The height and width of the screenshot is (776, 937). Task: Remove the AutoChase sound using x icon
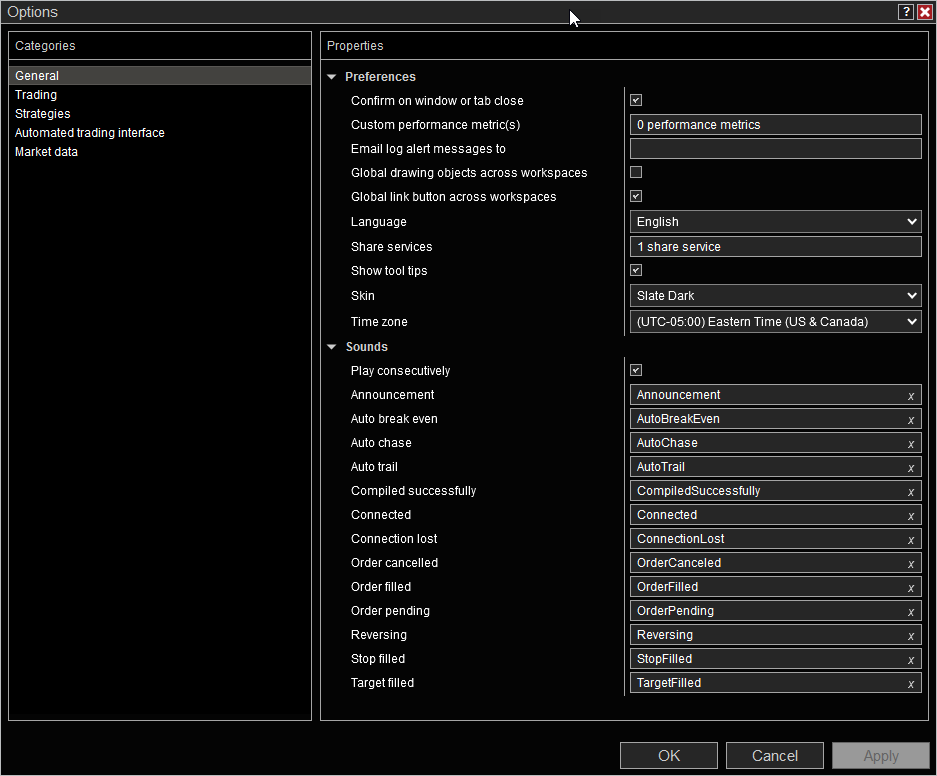[910, 444]
